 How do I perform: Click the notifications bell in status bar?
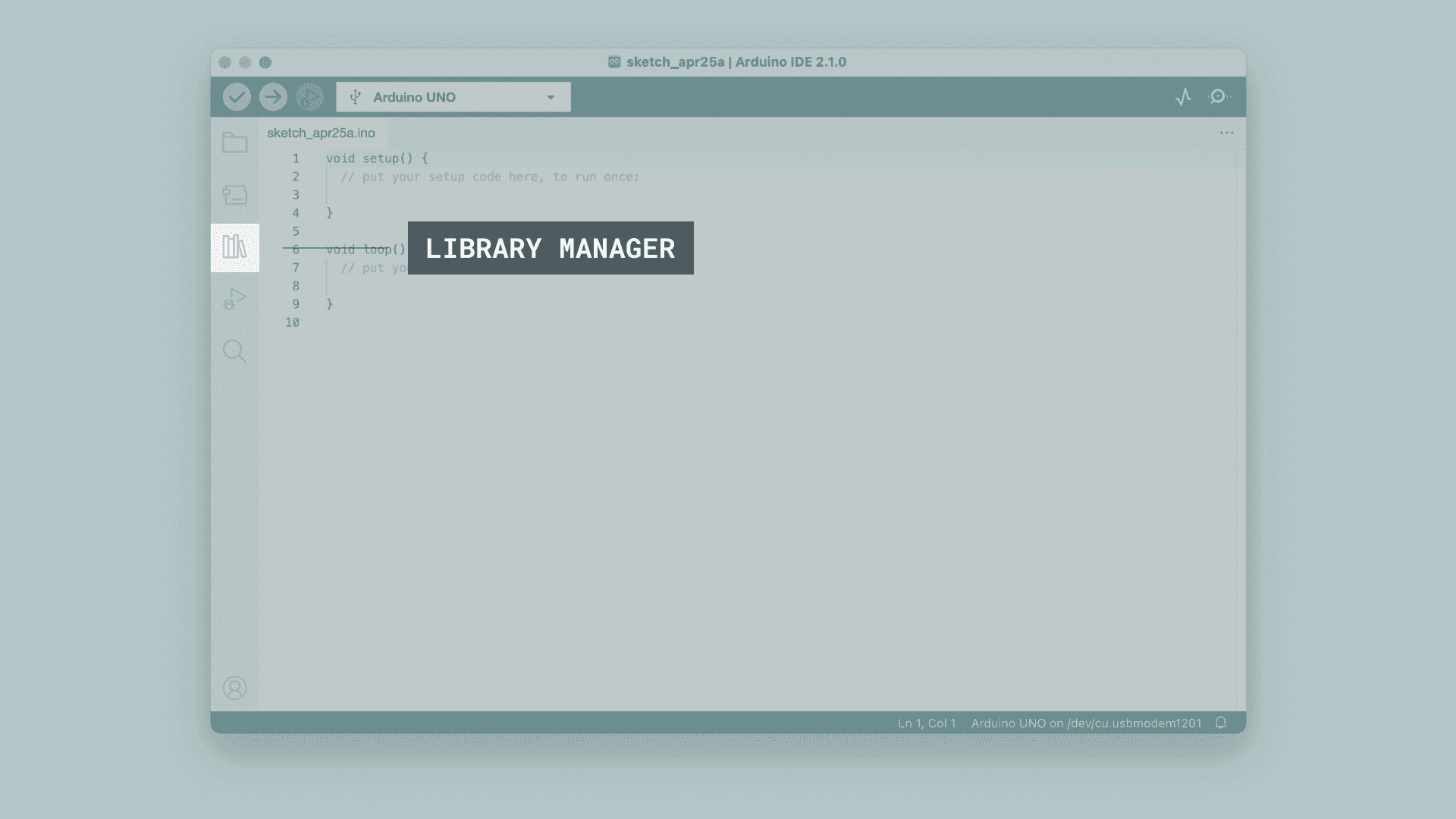point(1221,723)
